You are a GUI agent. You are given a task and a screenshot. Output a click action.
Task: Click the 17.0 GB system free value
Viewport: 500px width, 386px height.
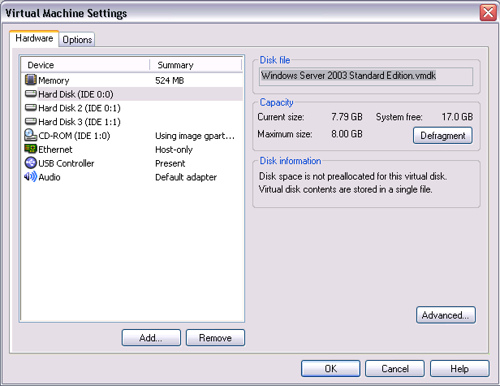pyautogui.click(x=457, y=117)
